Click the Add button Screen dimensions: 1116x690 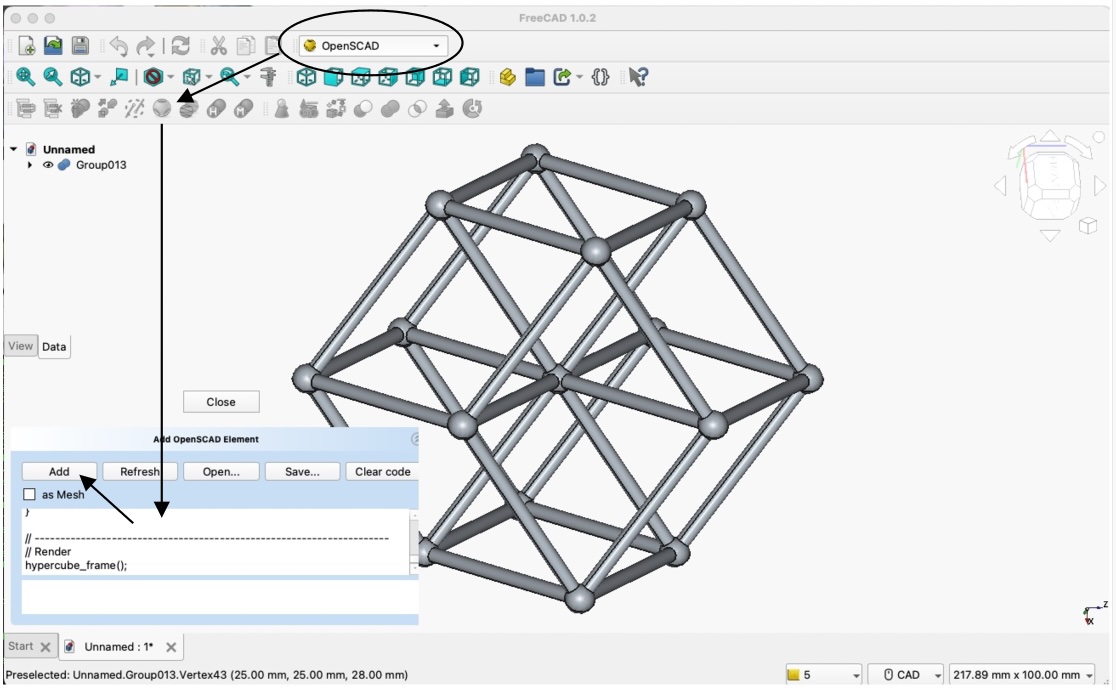tap(59, 472)
